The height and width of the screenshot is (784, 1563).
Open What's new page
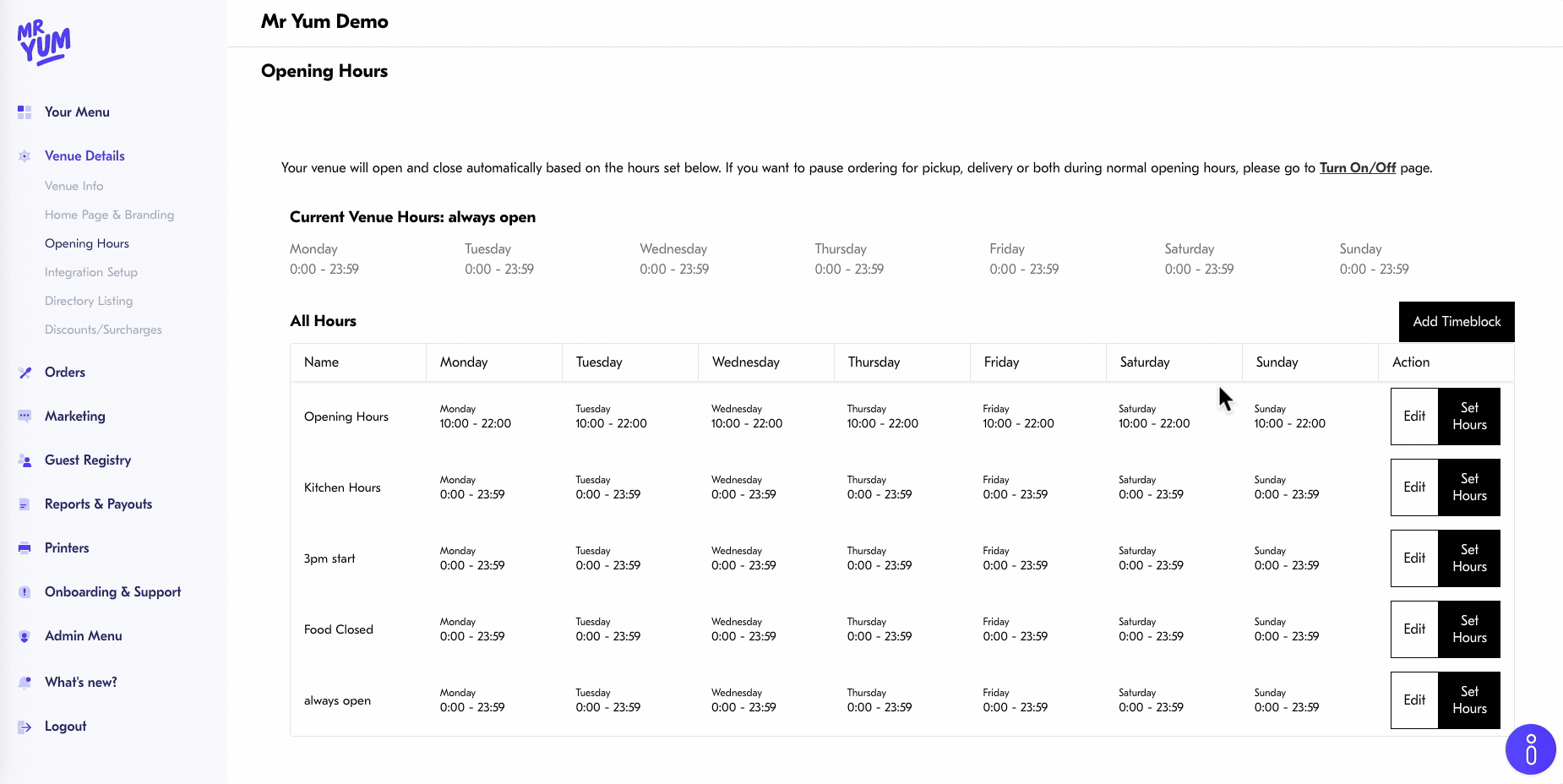(80, 682)
